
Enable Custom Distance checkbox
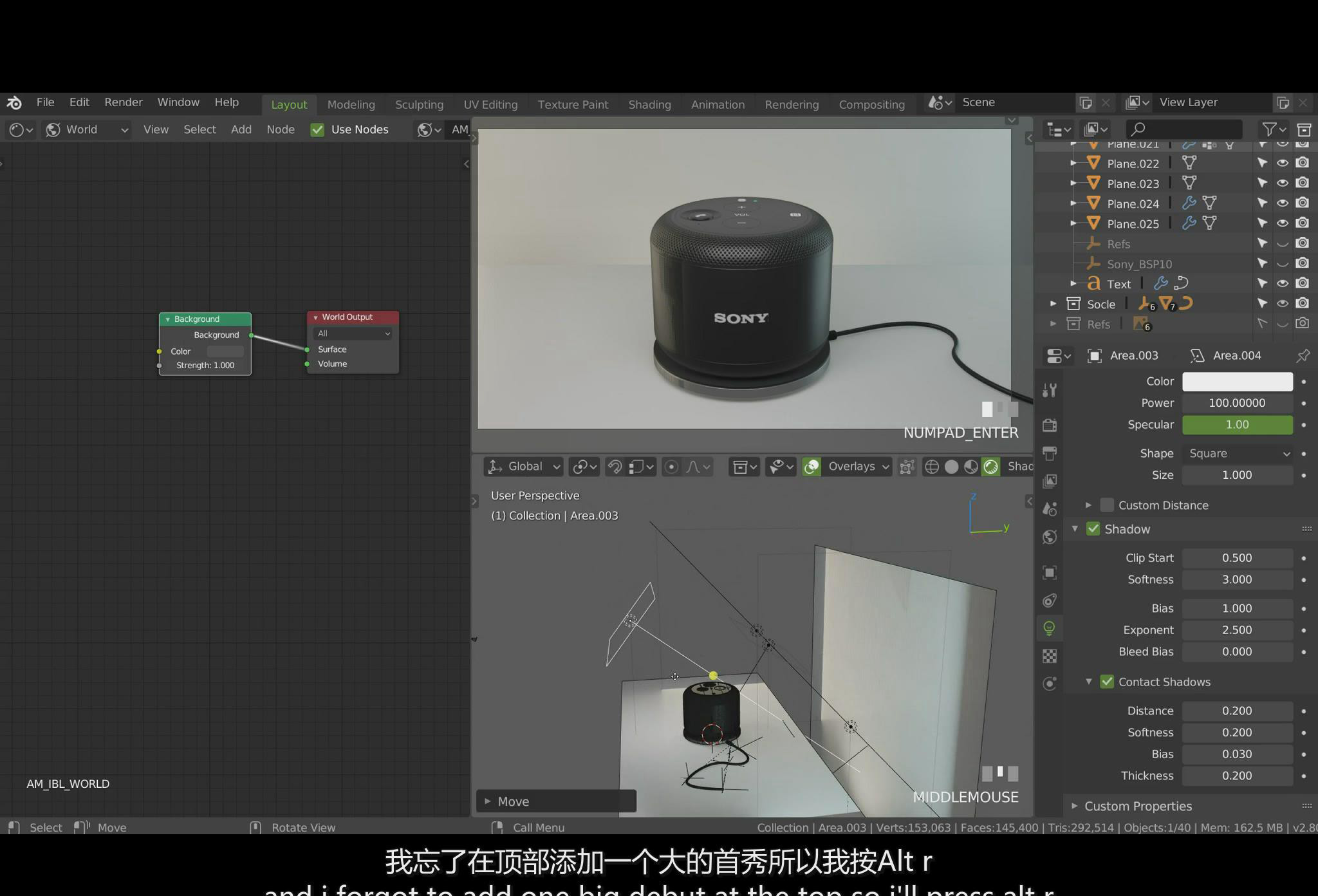[x=1107, y=505]
